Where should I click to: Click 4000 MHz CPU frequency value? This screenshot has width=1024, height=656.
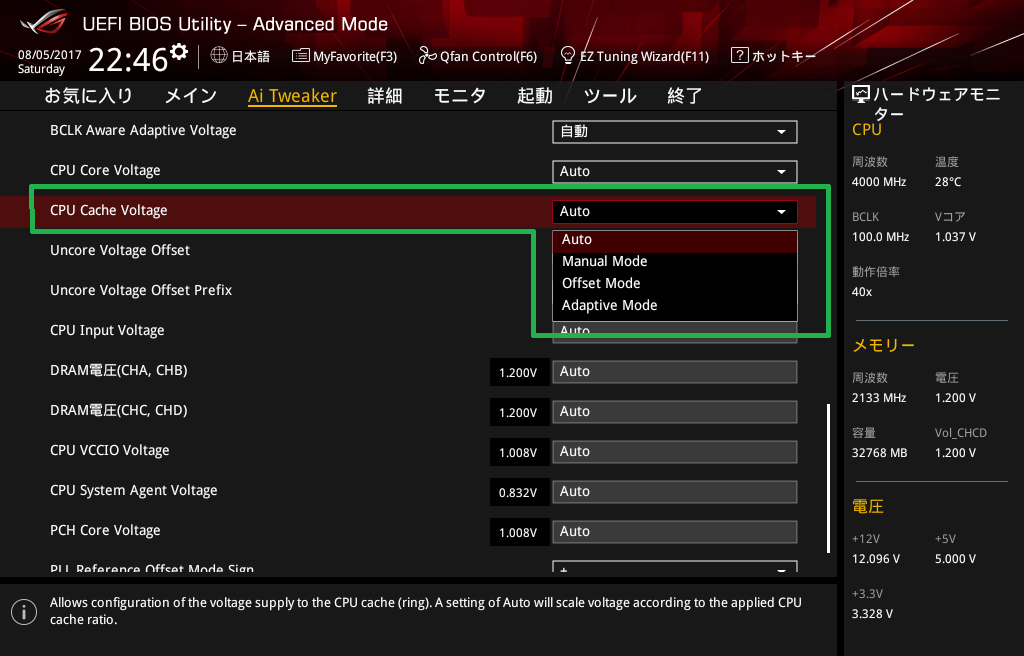(878, 182)
